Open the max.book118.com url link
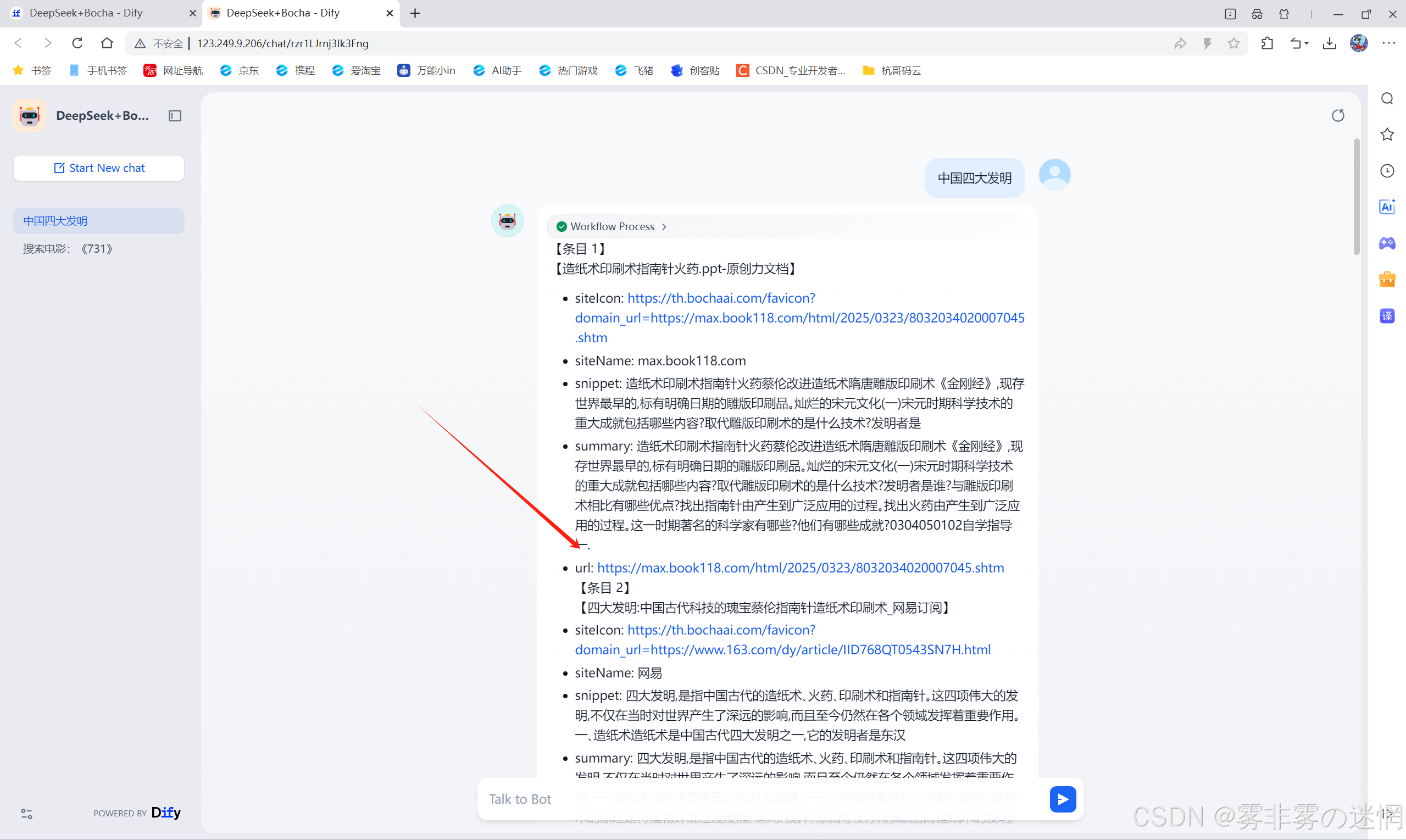 (x=801, y=568)
